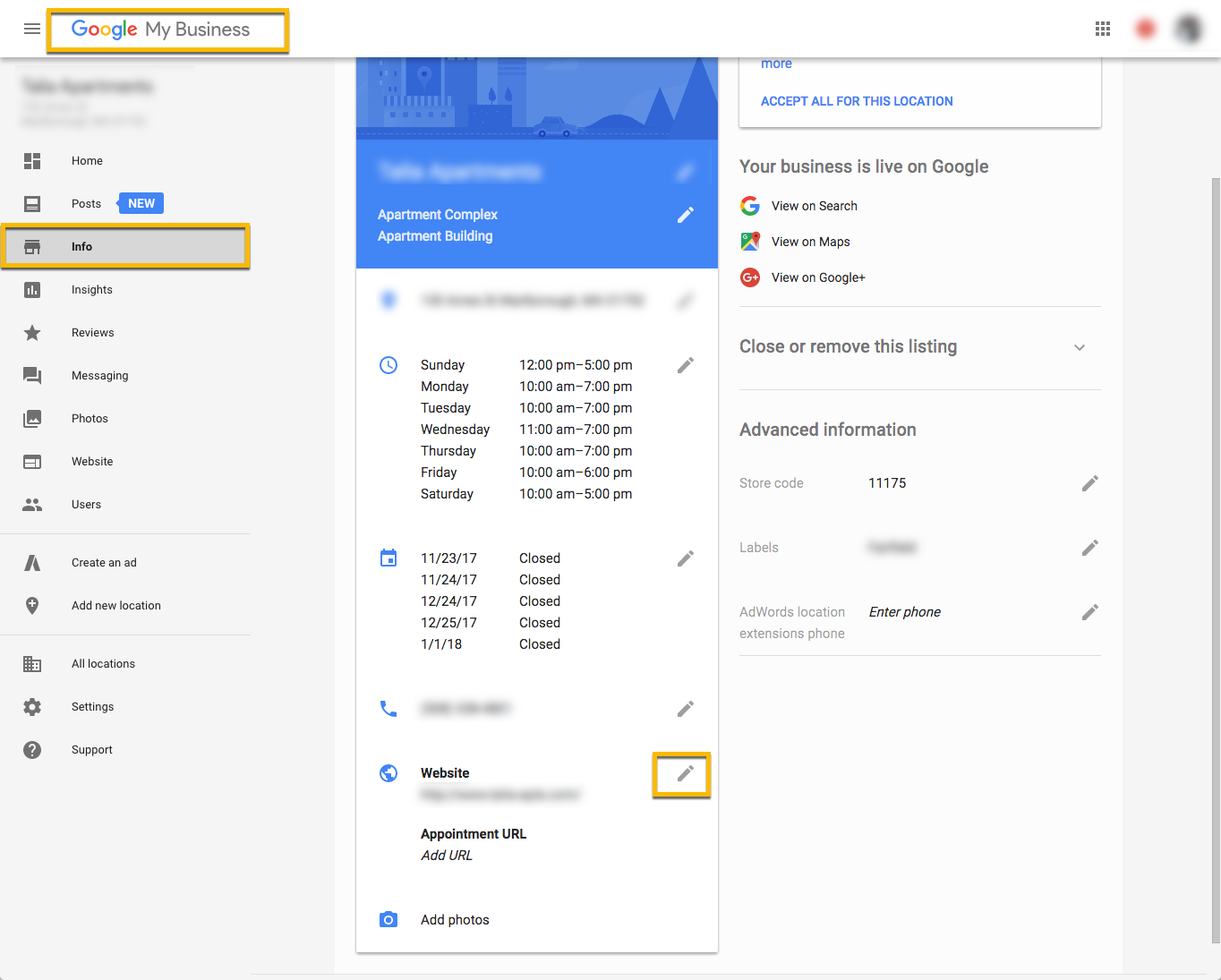Open the hamburger main menu
This screenshot has height=980, width=1221.
pyautogui.click(x=32, y=29)
